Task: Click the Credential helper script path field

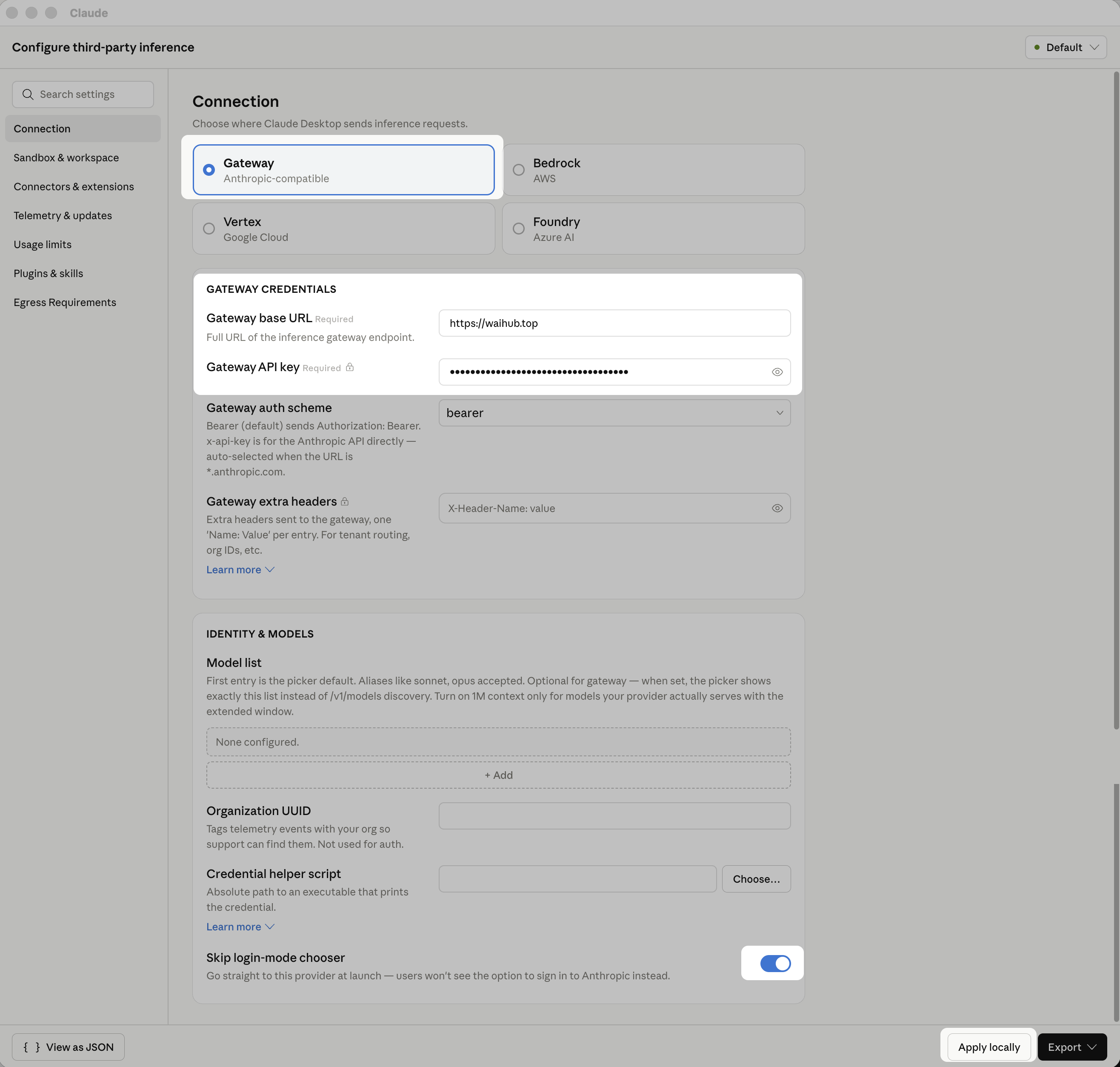Action: pyautogui.click(x=577, y=879)
